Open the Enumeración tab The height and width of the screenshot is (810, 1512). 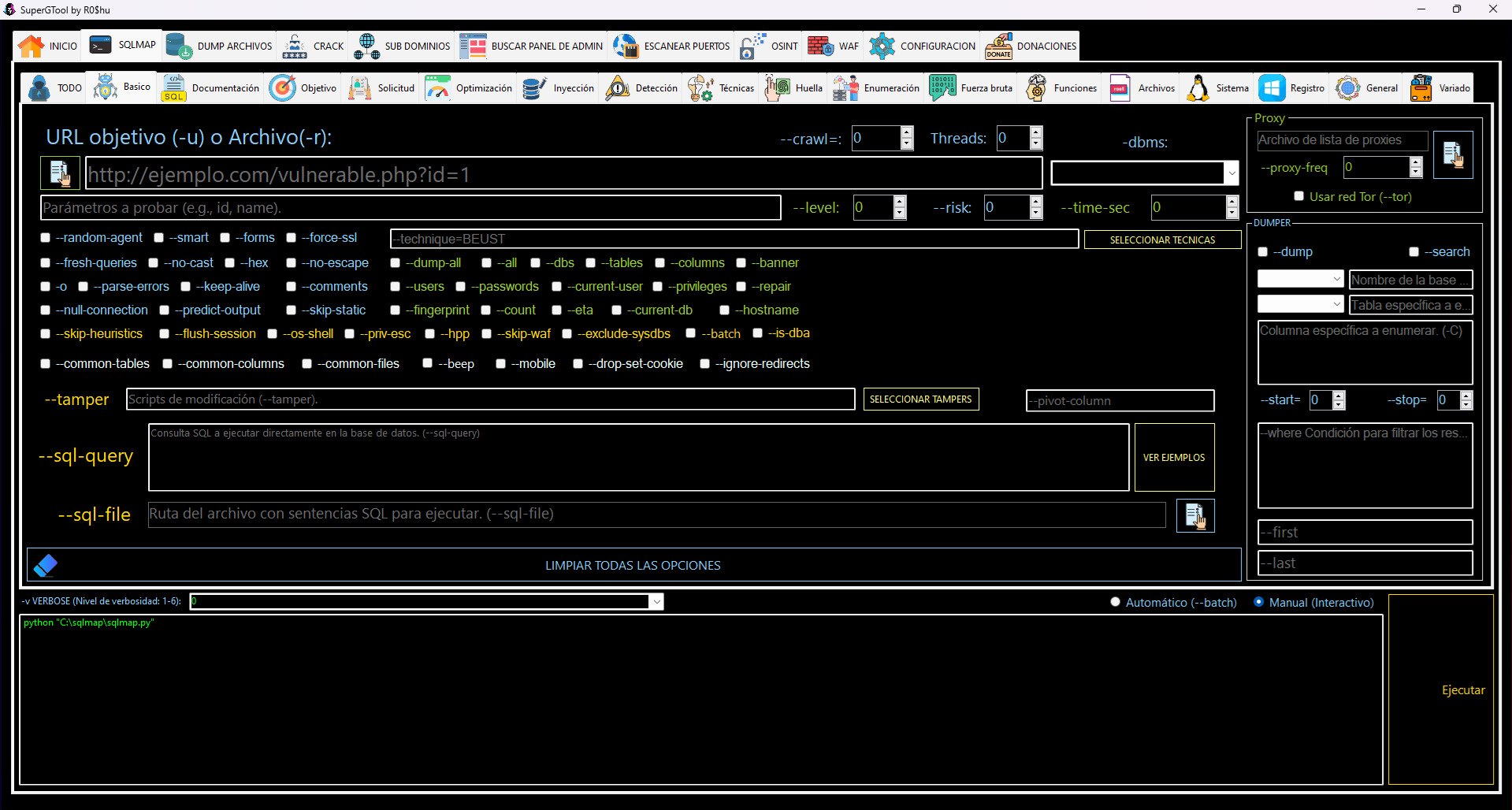click(x=875, y=88)
